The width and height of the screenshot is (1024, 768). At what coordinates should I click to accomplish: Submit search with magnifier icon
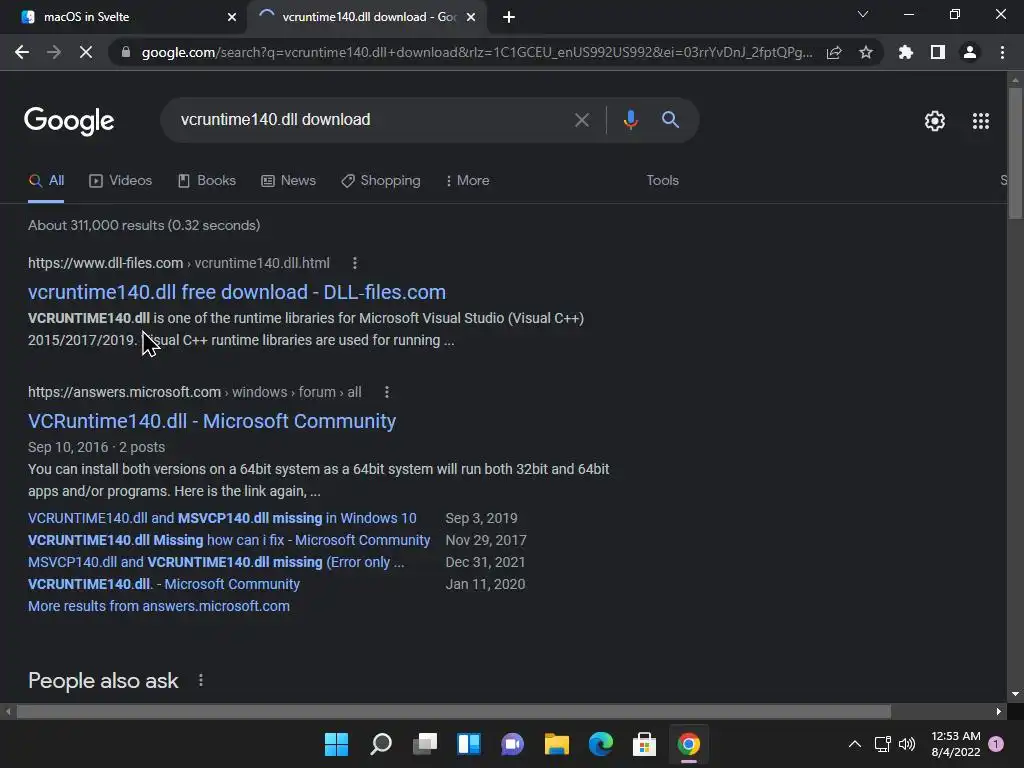click(670, 120)
